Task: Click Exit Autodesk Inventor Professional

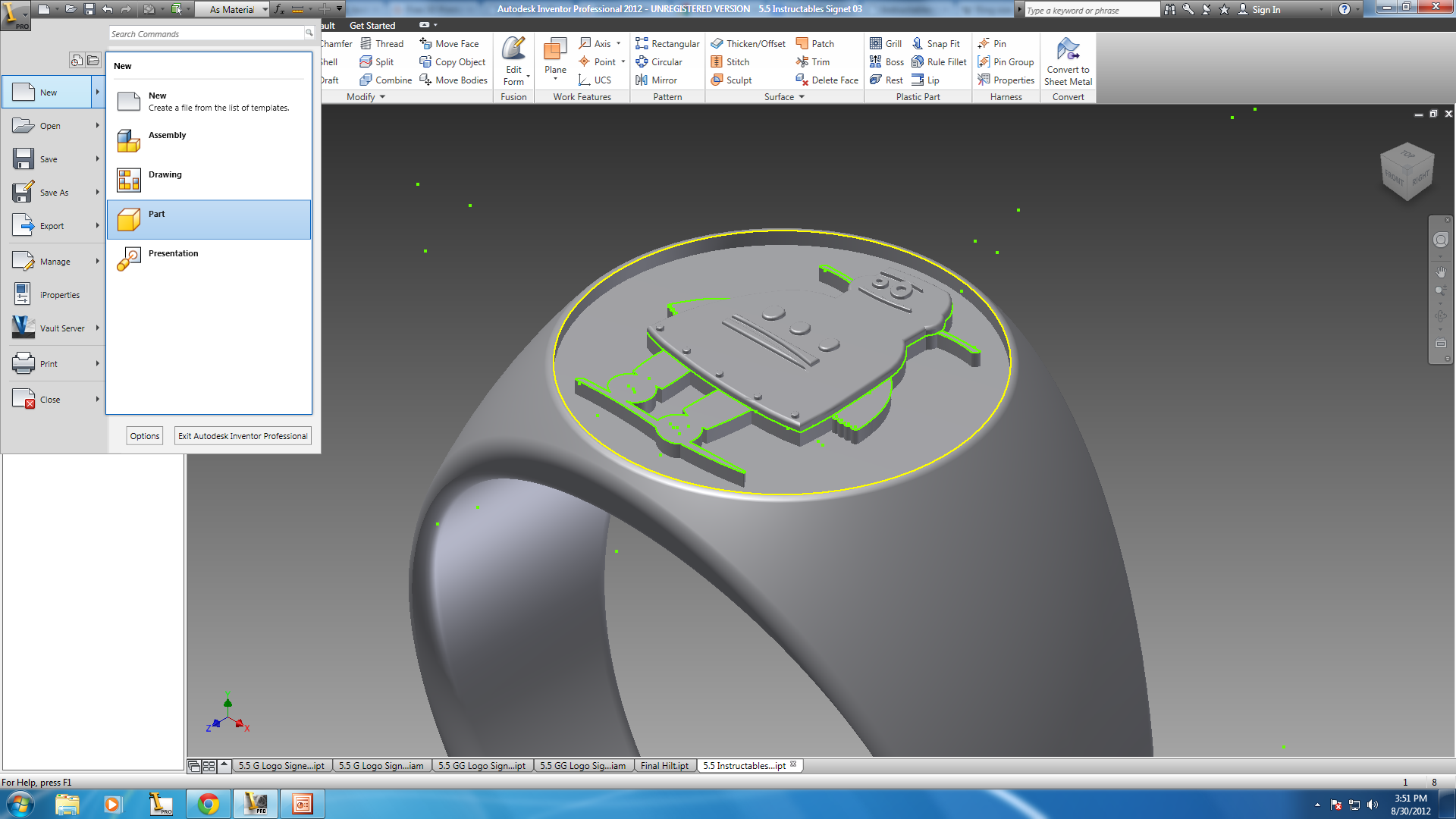Action: click(x=243, y=436)
